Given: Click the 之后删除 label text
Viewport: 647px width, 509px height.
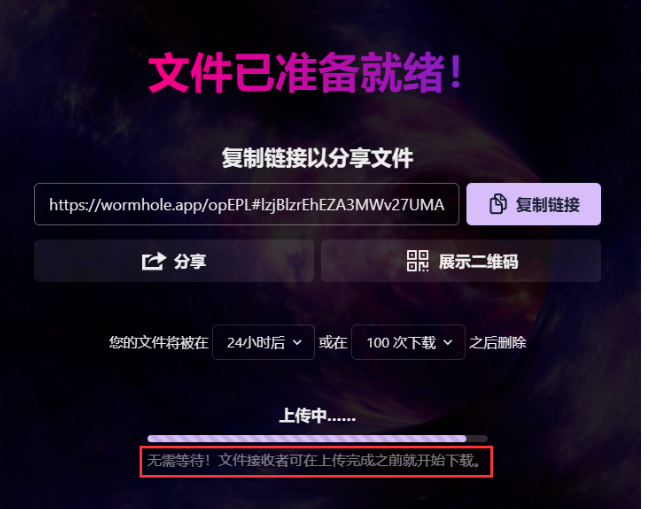Looking at the screenshot, I should click(x=498, y=342).
